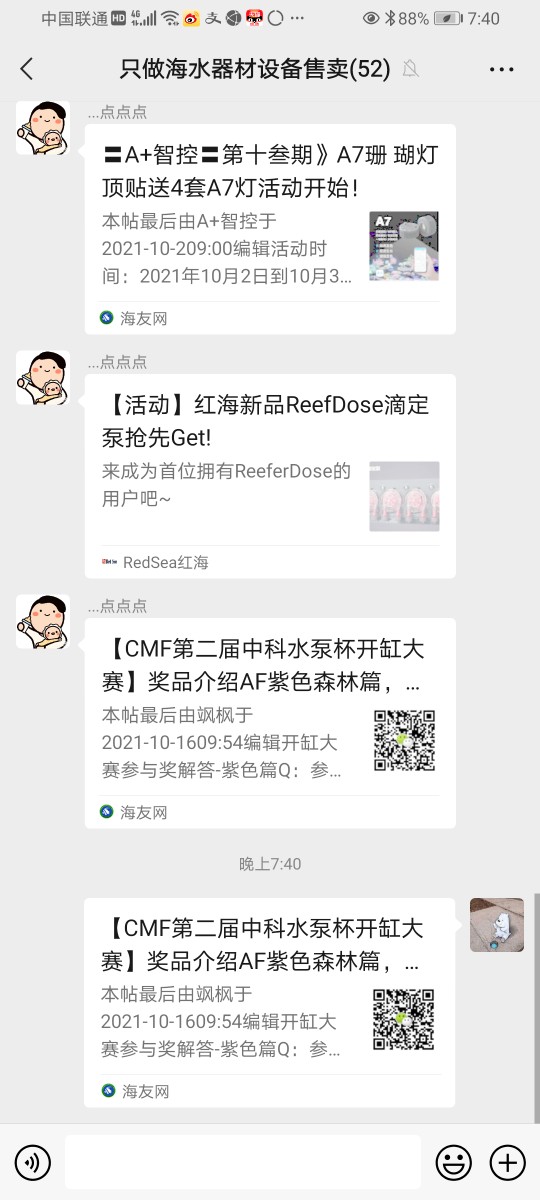This screenshot has height=1200, width=540.
Task: Open the three-dot chat options menu
Action: [x=501, y=69]
